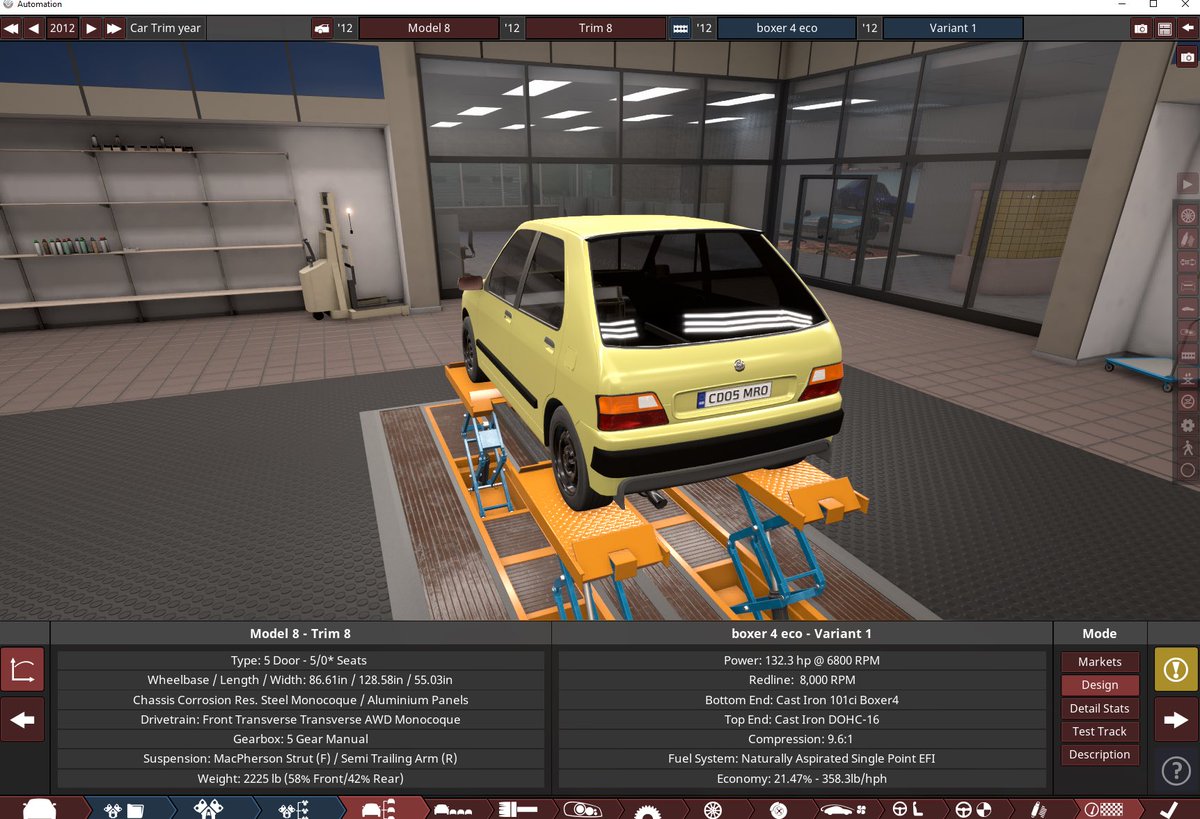Click the Weight: 2225 lb row
1200x819 pixels.
click(301, 778)
